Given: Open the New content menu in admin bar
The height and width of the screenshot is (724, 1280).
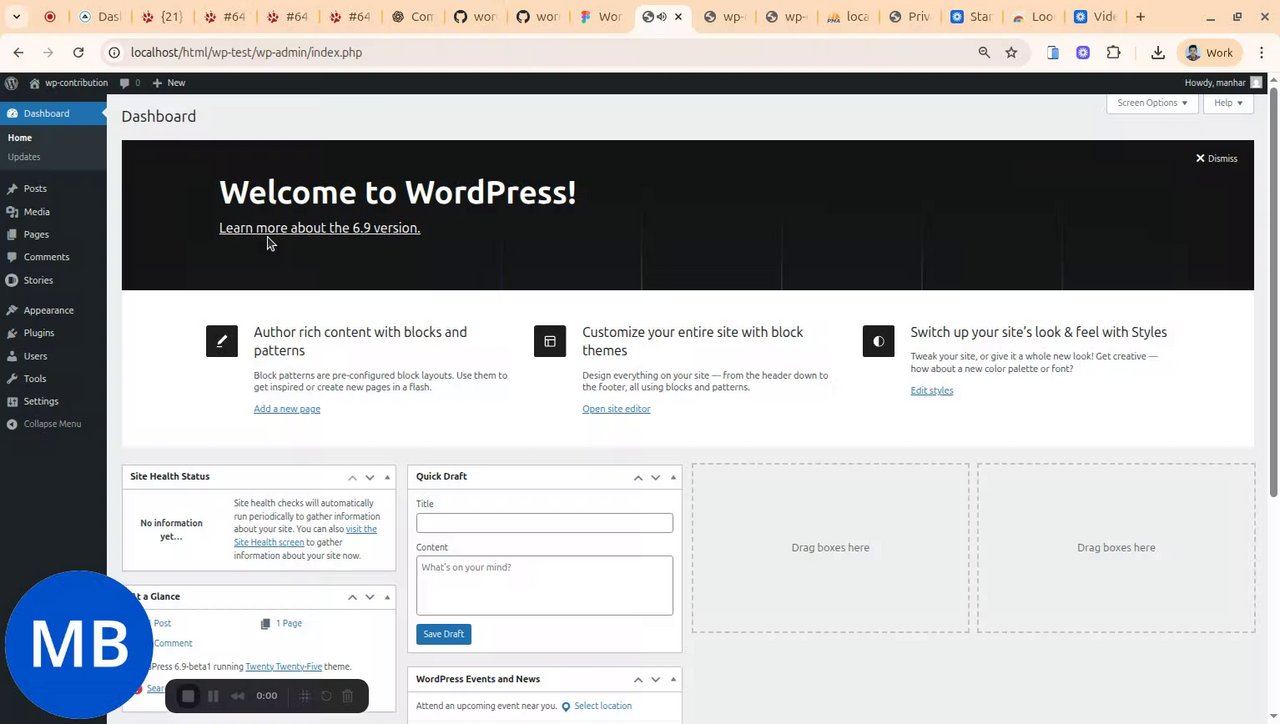Looking at the screenshot, I should (168, 83).
